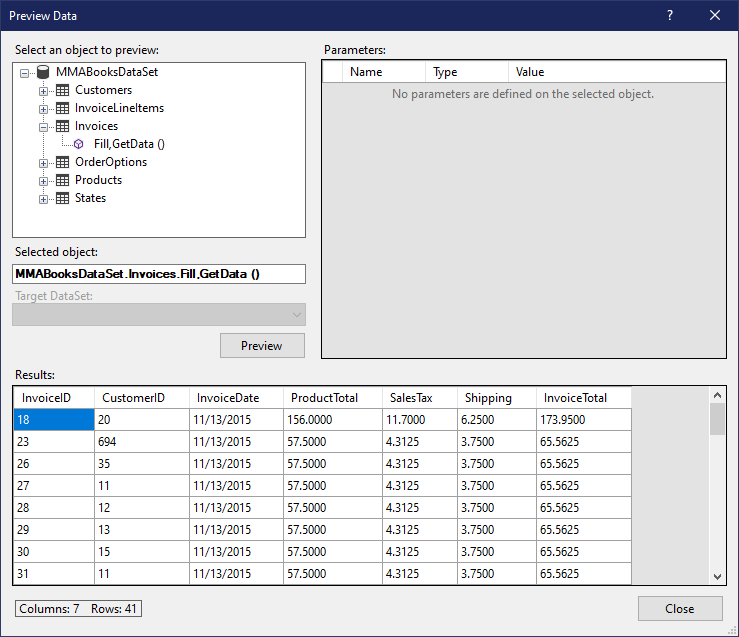This screenshot has width=739, height=637.
Task: Click the States table icon
Action: [62, 198]
